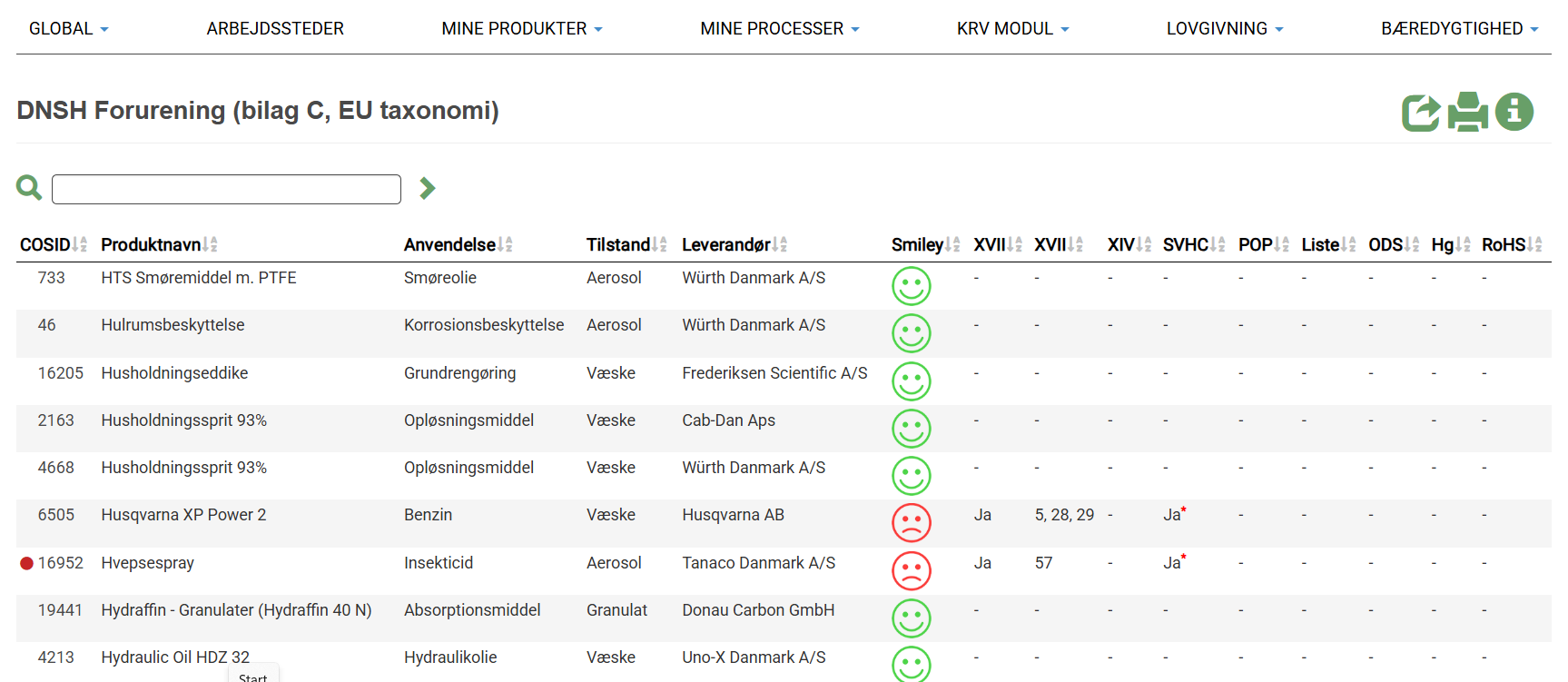
Task: Open product Hydraulic Oil HDZ 32
Action: pyautogui.click(x=175, y=657)
